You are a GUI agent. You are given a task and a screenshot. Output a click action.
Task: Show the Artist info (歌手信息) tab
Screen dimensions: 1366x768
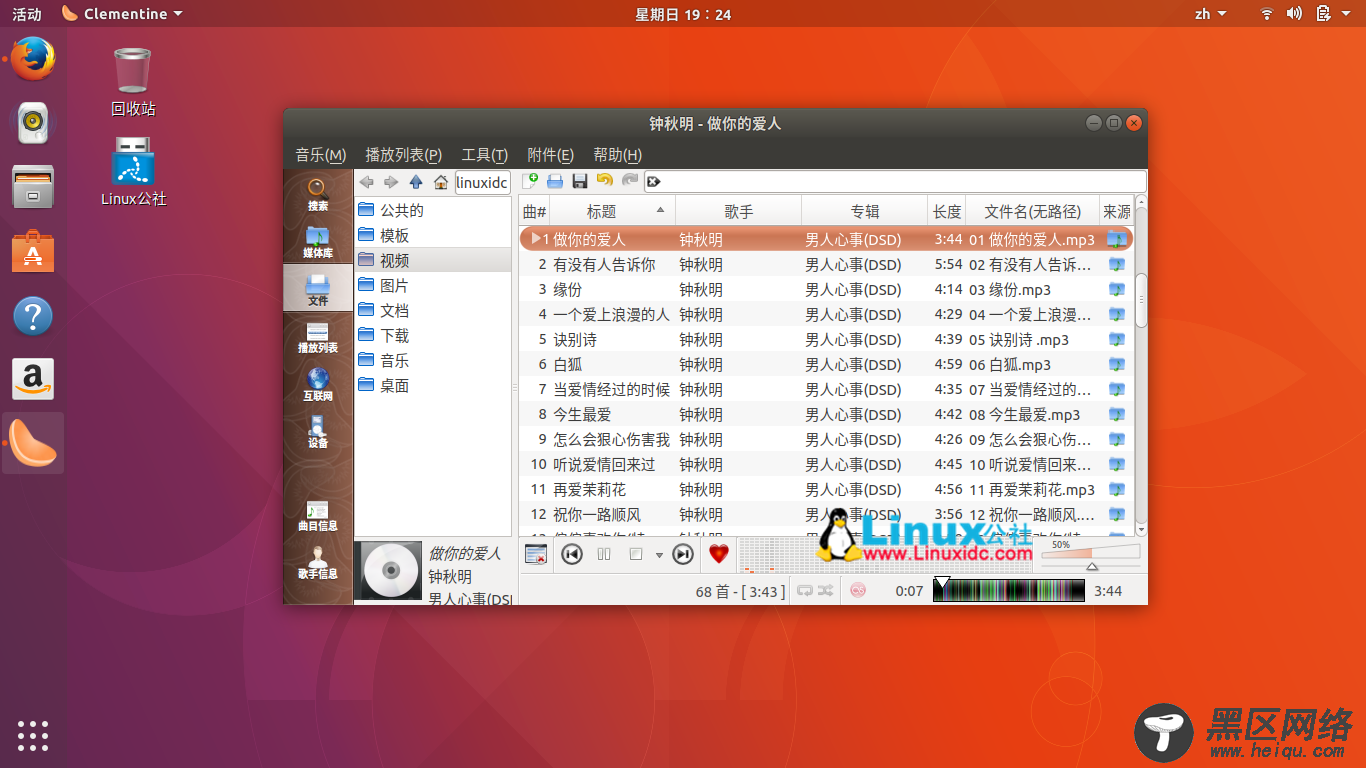(317, 563)
